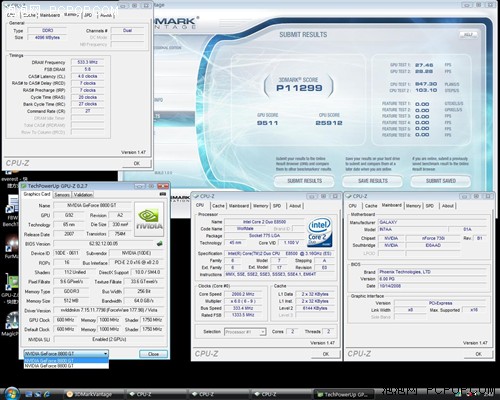Click the Windows Start orb
This screenshot has width=500, height=400.
[x=12, y=394]
